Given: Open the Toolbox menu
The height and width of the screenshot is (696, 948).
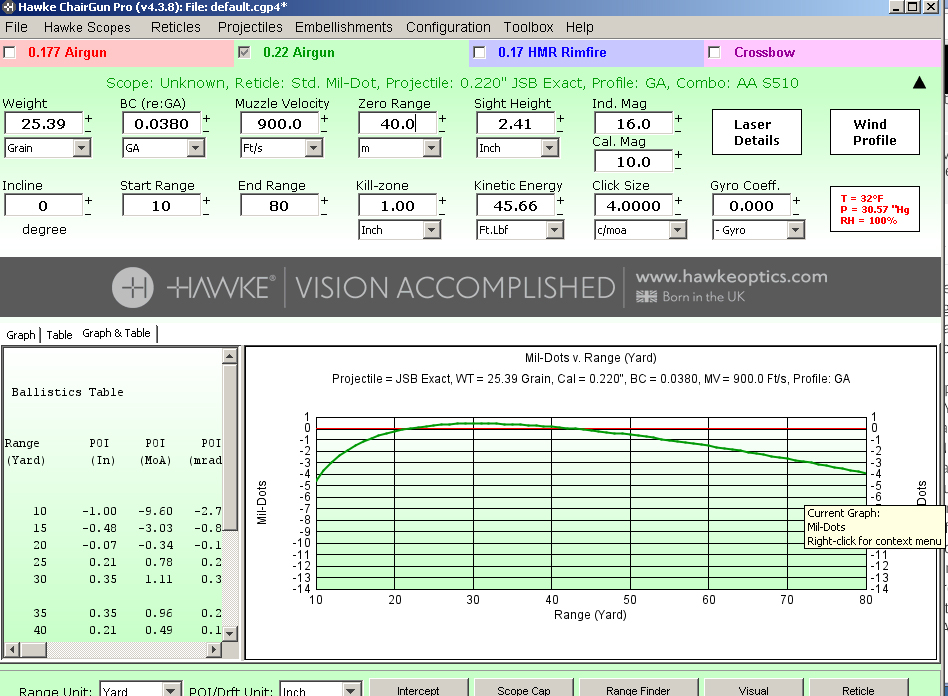Looking at the screenshot, I should point(528,27).
